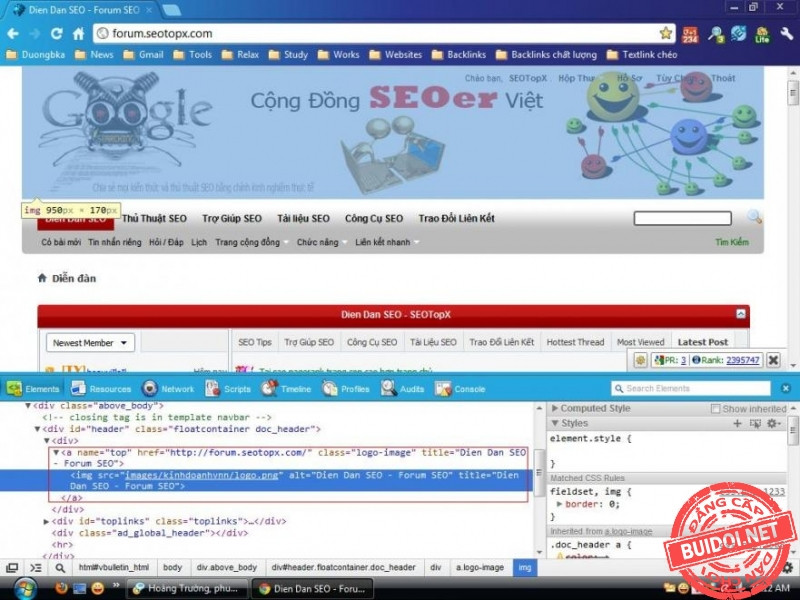Click the forum search magnifier icon

(754, 217)
